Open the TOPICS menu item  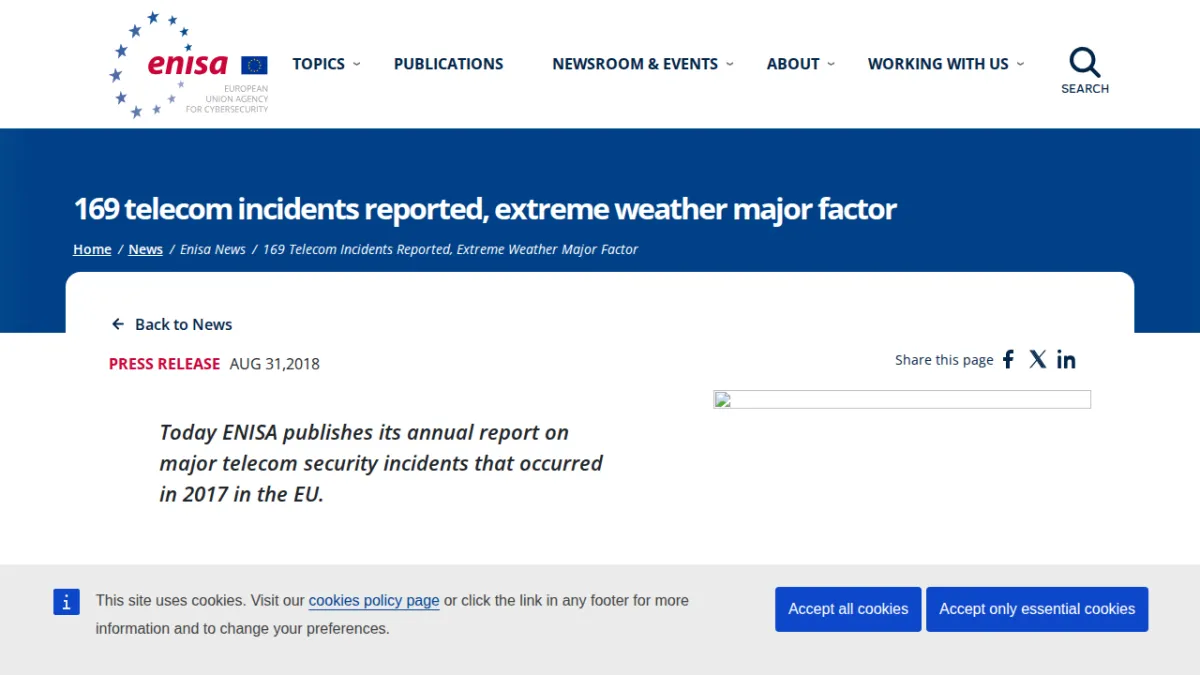pos(318,64)
